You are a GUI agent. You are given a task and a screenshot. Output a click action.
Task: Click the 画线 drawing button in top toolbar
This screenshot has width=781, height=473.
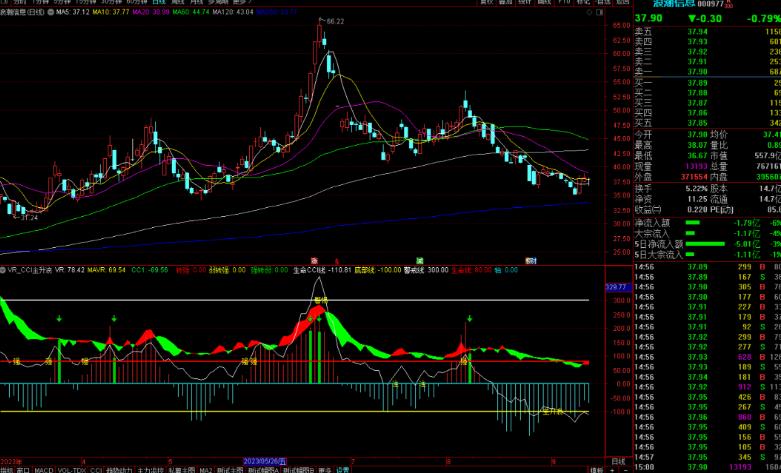[x=544, y=2]
